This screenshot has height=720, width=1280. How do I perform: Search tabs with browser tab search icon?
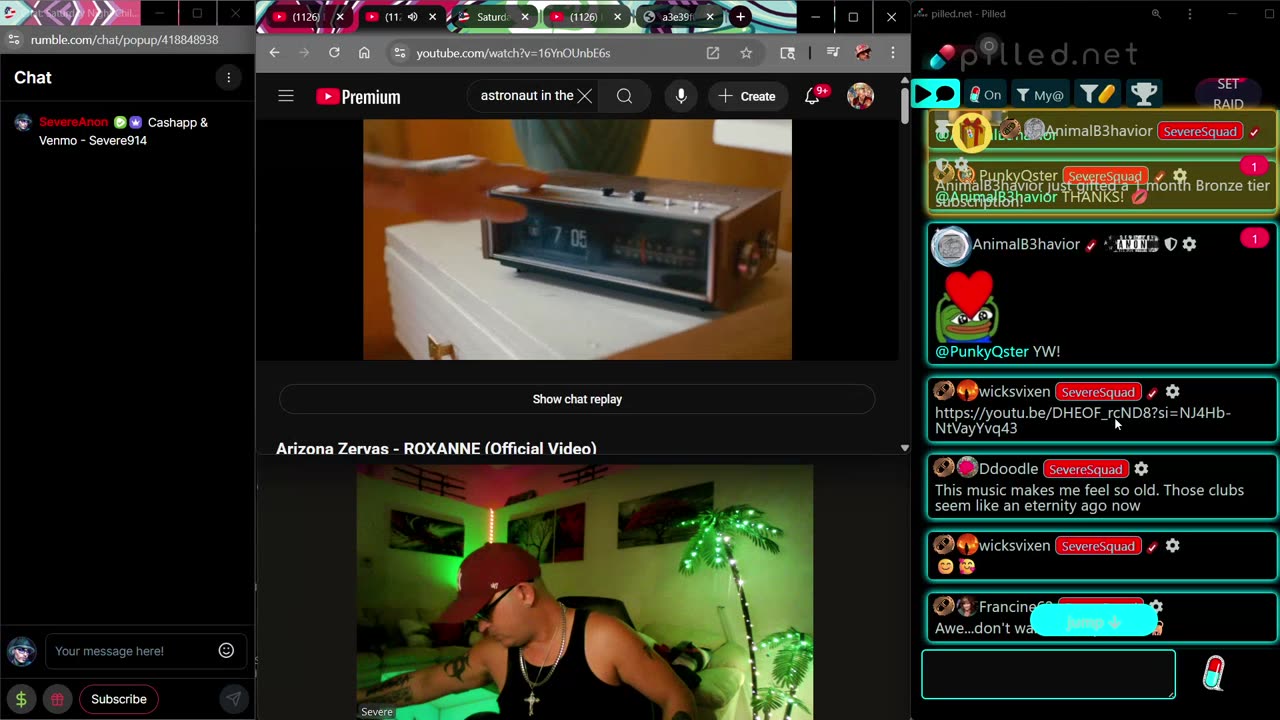coord(787,53)
